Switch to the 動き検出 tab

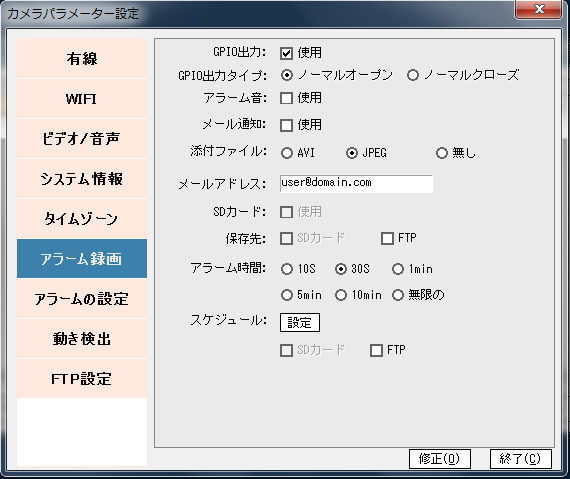coord(82,338)
